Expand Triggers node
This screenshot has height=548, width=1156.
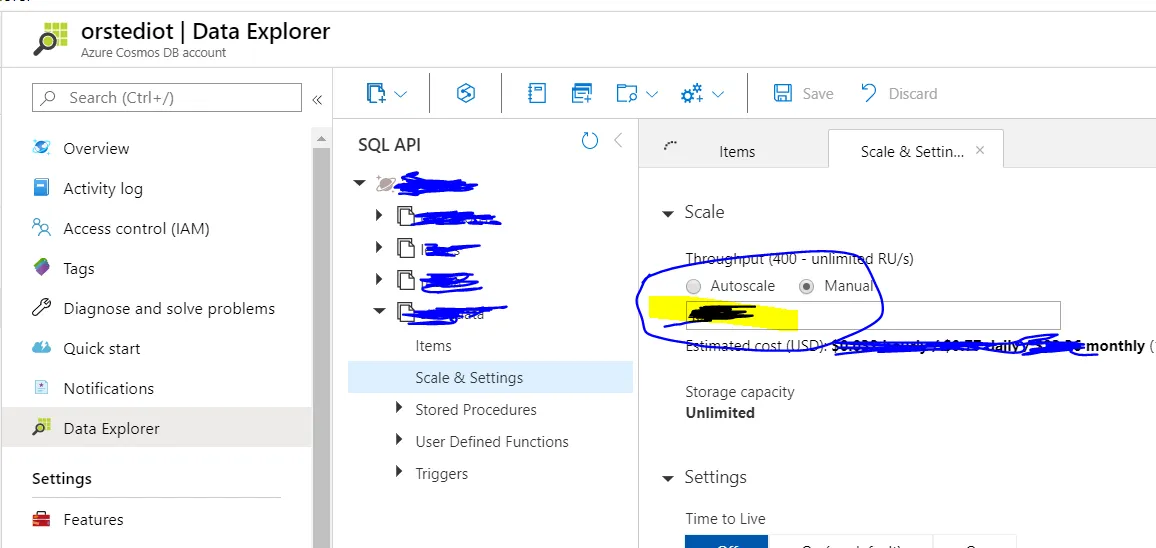coord(399,471)
